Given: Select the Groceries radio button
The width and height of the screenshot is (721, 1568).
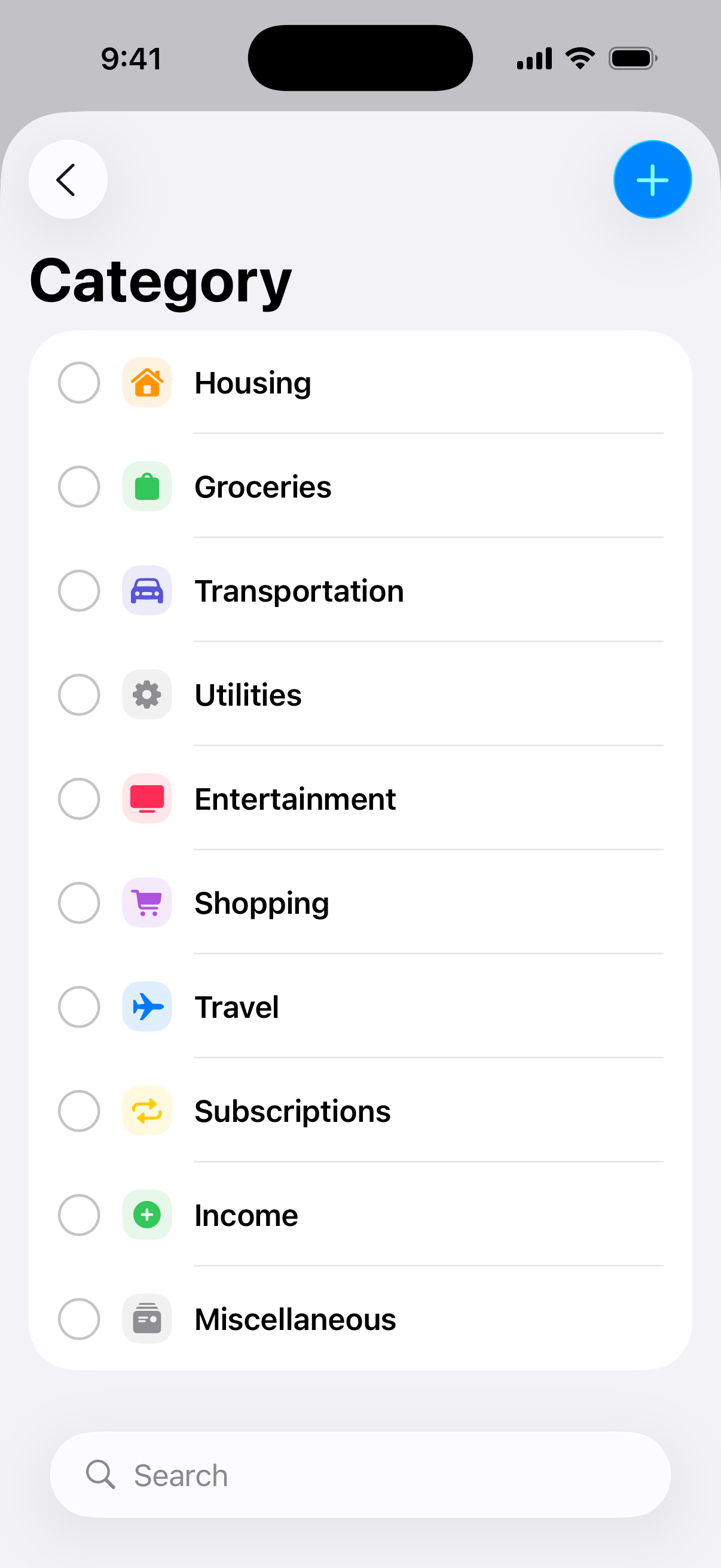Looking at the screenshot, I should pos(79,486).
